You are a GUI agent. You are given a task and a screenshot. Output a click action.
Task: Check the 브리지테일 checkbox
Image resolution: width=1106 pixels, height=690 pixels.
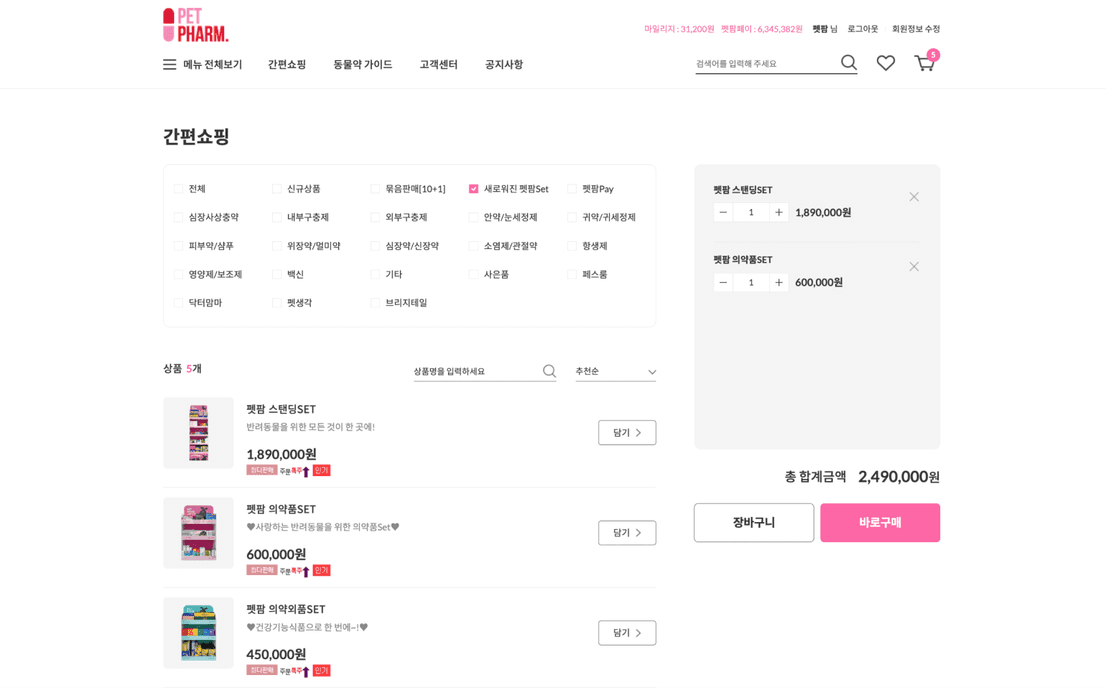(375, 303)
